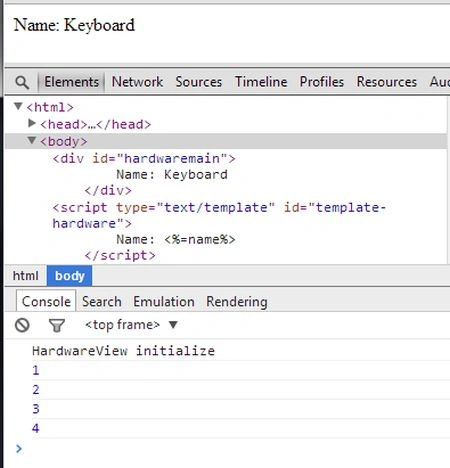Switch to the Elements tab

coord(72,82)
